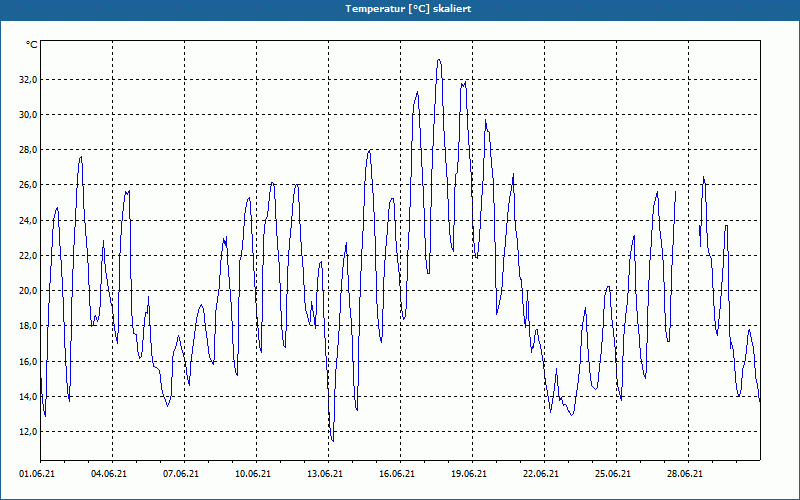
Task: Click the 19.06.21 date label
Action: 468,474
